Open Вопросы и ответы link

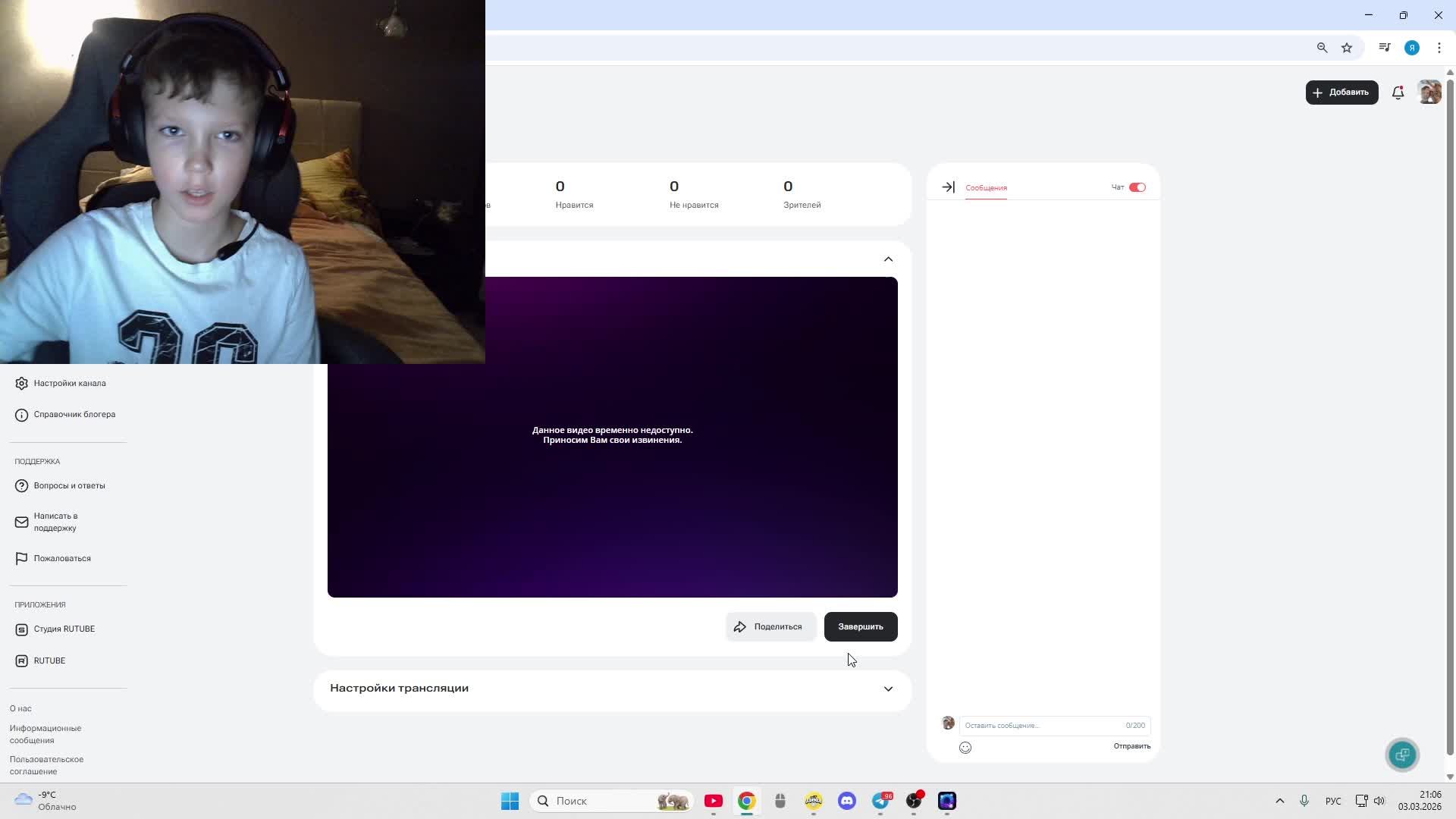pos(69,486)
